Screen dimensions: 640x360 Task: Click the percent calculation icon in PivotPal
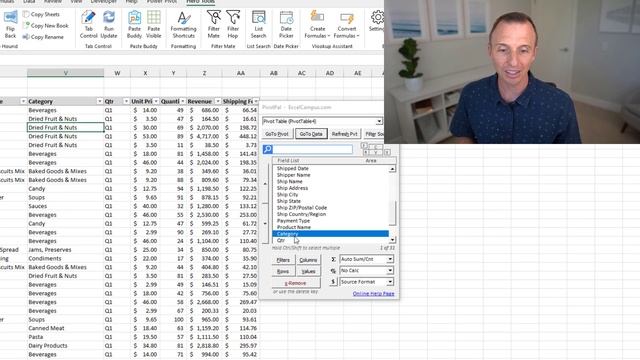[333, 271]
